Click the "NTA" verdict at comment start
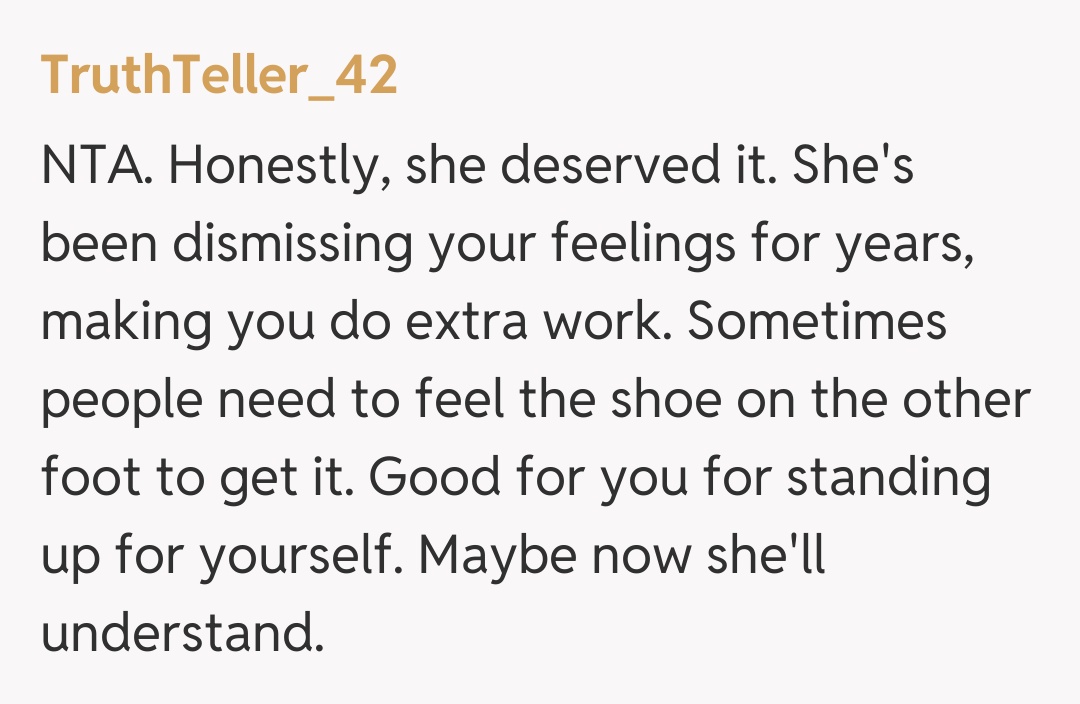 pos(93,168)
